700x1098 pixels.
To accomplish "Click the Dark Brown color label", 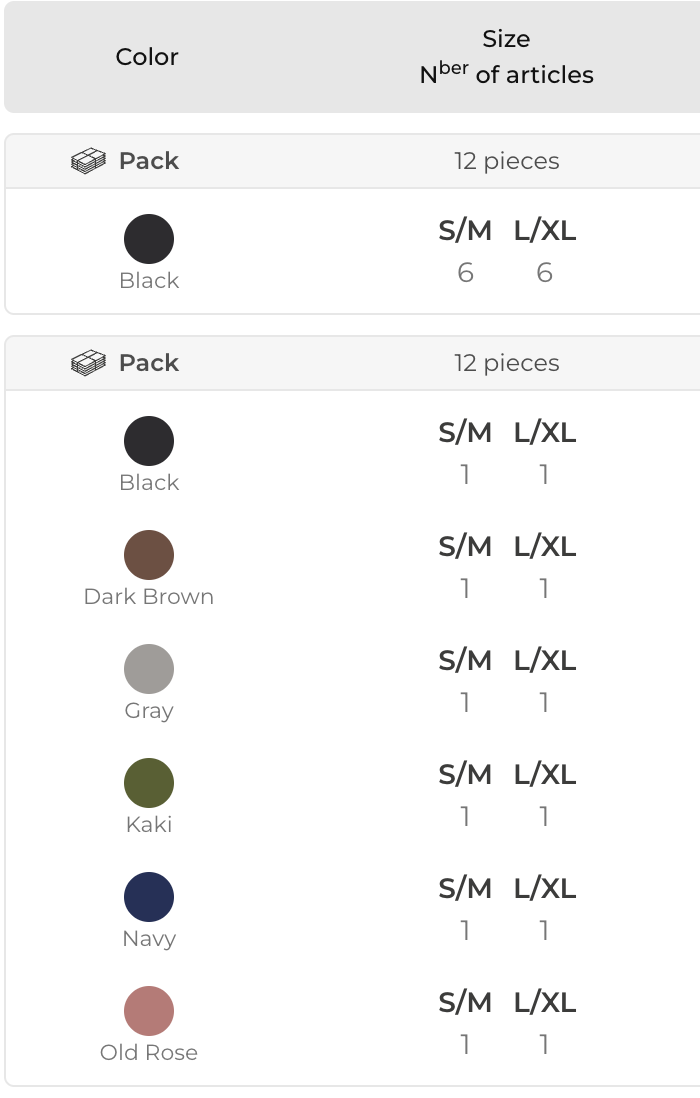I will point(149,597).
